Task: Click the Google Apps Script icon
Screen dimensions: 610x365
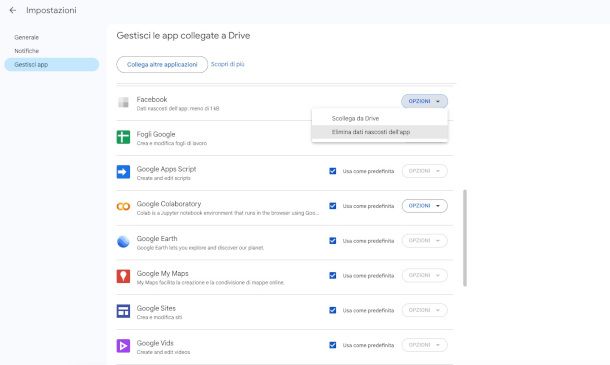Action: pyautogui.click(x=123, y=172)
